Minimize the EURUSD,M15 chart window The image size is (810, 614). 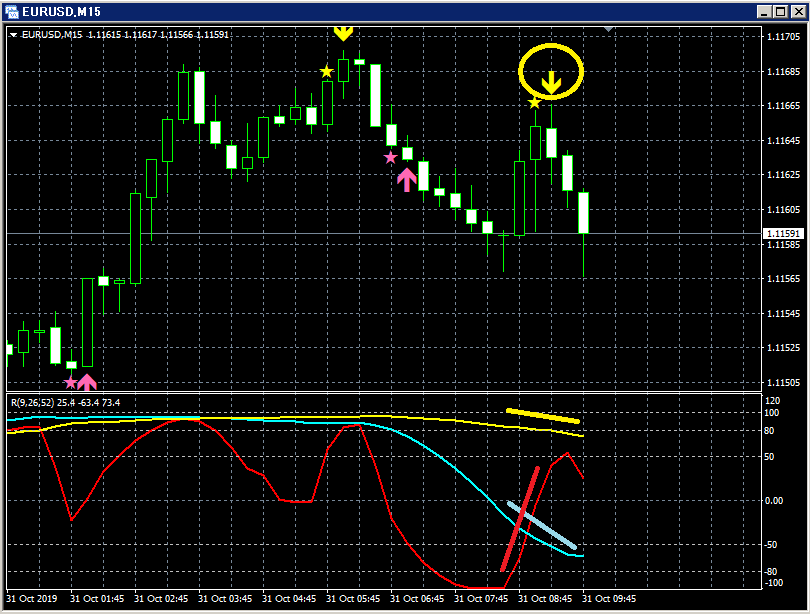tap(765, 11)
